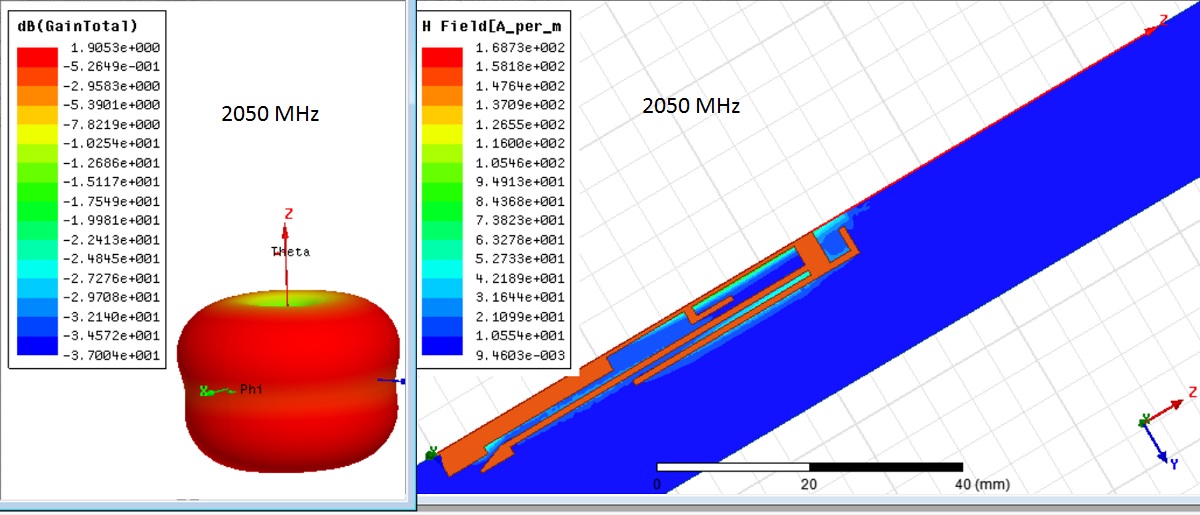
Task: Click the 1.1600e+002 H field legend value
Action: tap(521, 144)
